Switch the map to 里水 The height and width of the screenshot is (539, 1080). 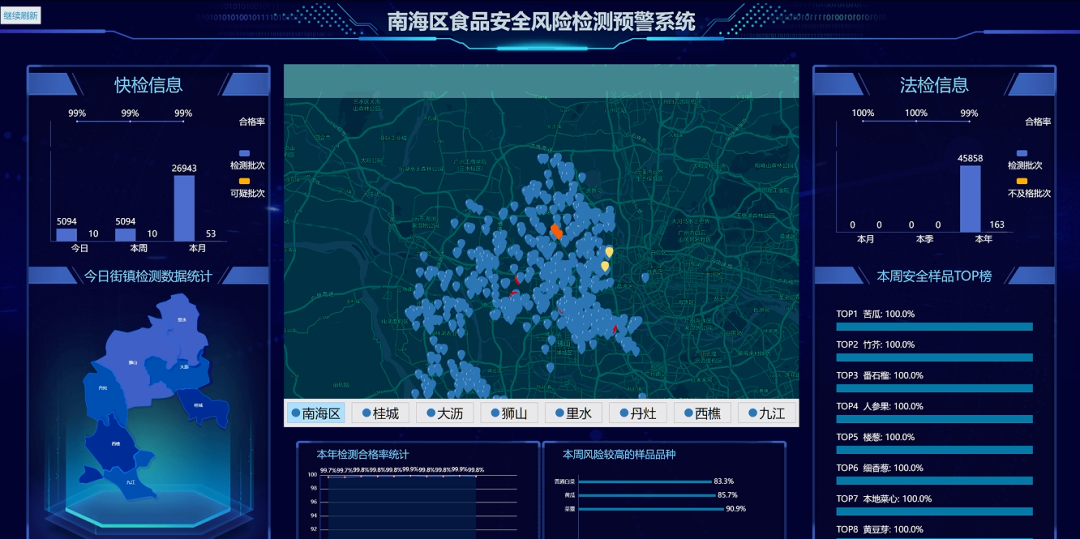[x=573, y=413]
